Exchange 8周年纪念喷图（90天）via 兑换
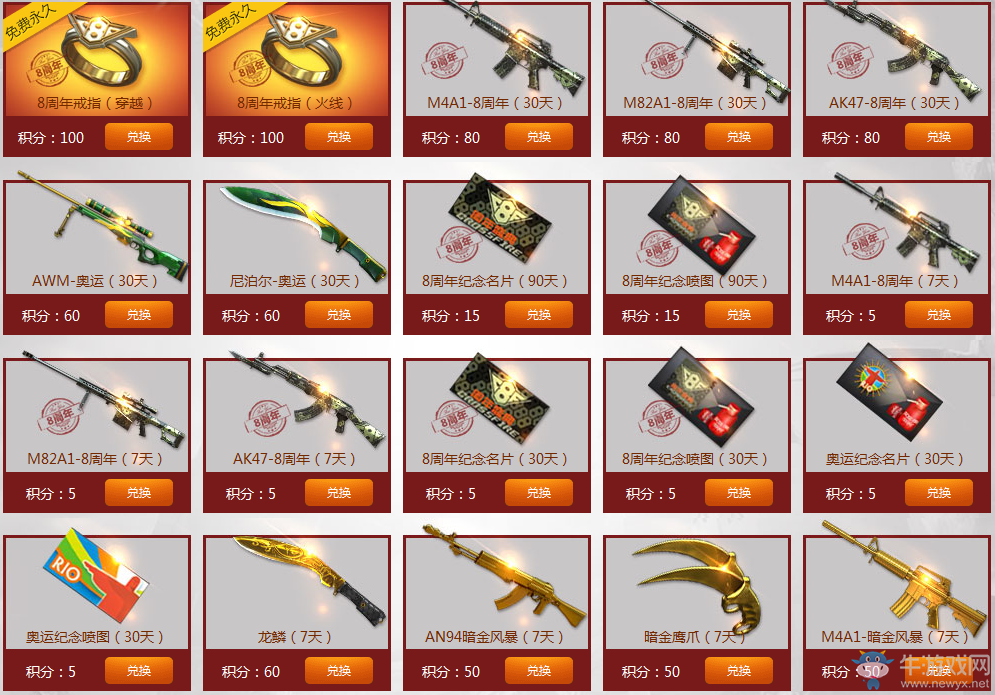Viewport: 995px width, 695px height. point(739,315)
